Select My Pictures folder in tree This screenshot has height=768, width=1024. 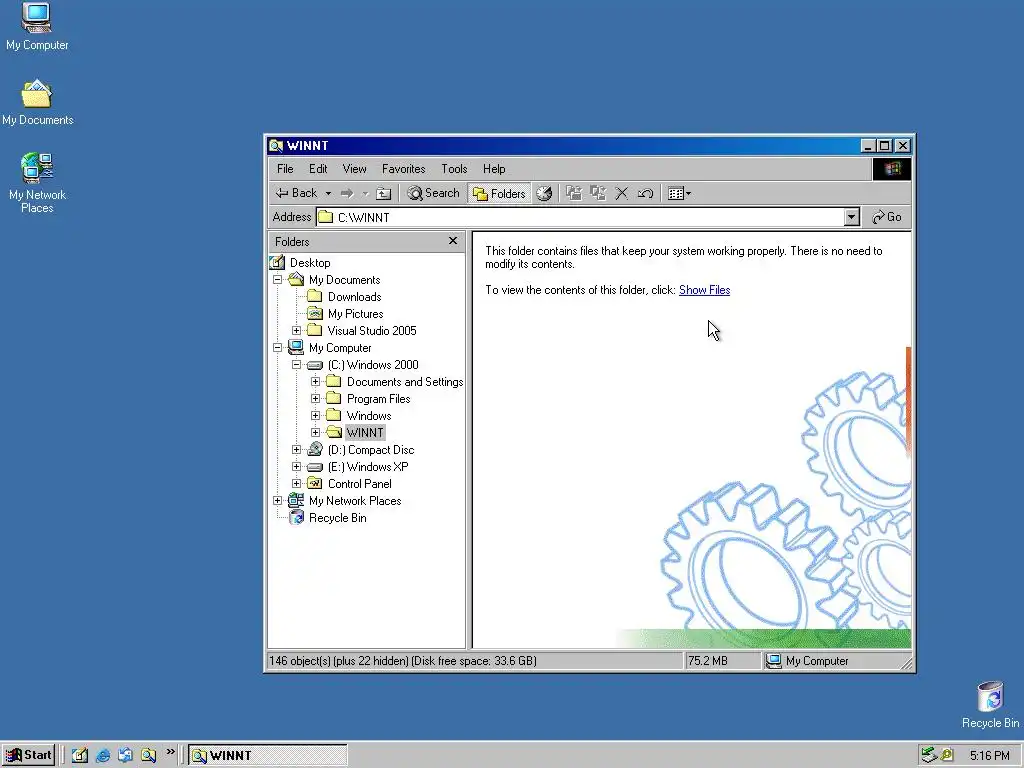click(x=355, y=313)
